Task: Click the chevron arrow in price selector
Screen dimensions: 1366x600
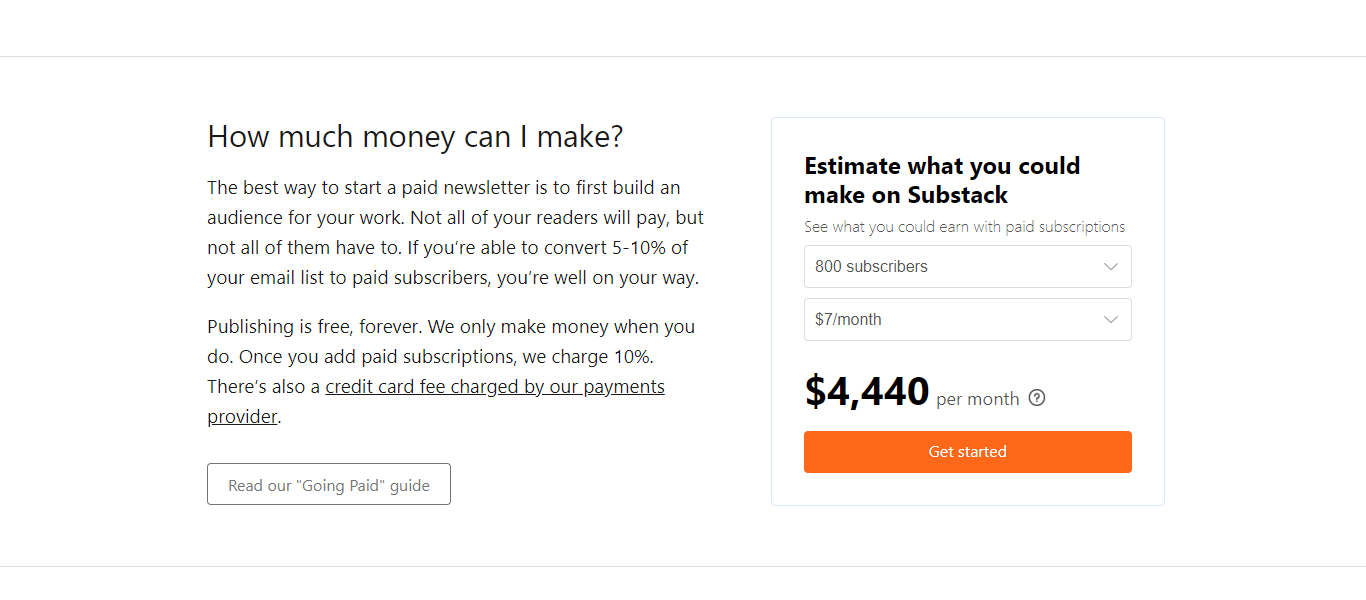Action: [x=1111, y=320]
